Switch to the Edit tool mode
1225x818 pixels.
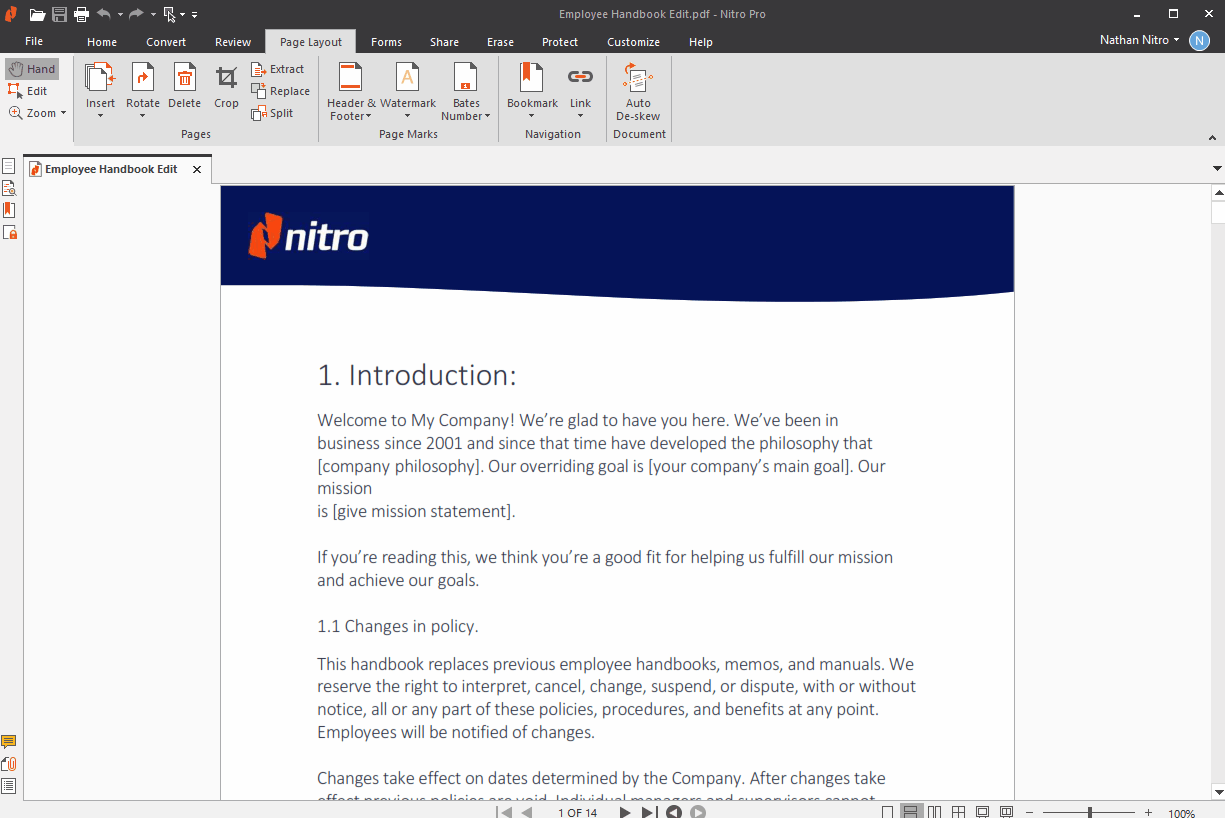28,91
